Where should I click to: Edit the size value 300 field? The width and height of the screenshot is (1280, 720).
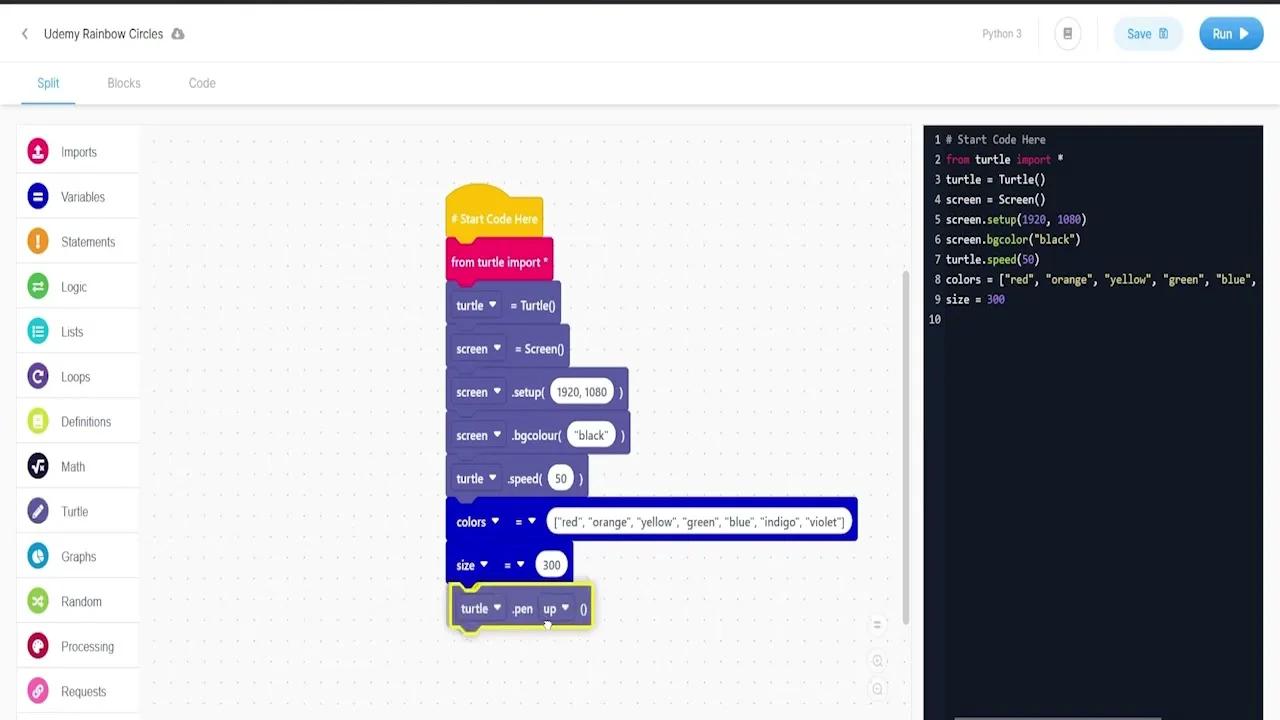pos(551,564)
